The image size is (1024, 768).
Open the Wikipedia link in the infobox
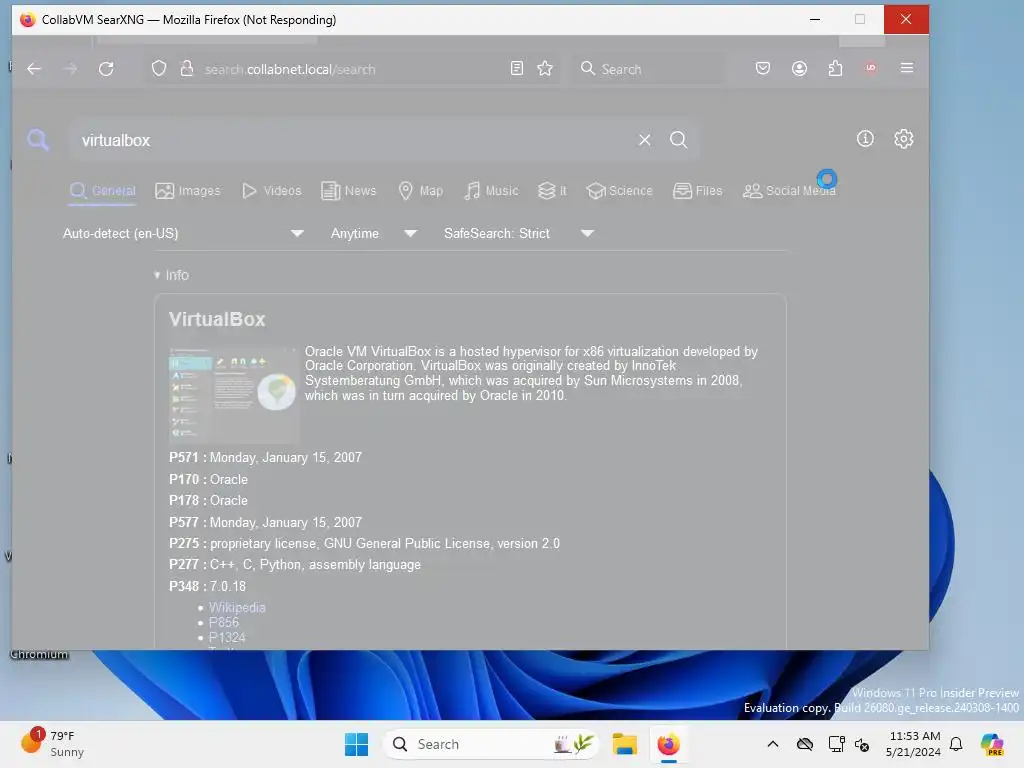[237, 607]
